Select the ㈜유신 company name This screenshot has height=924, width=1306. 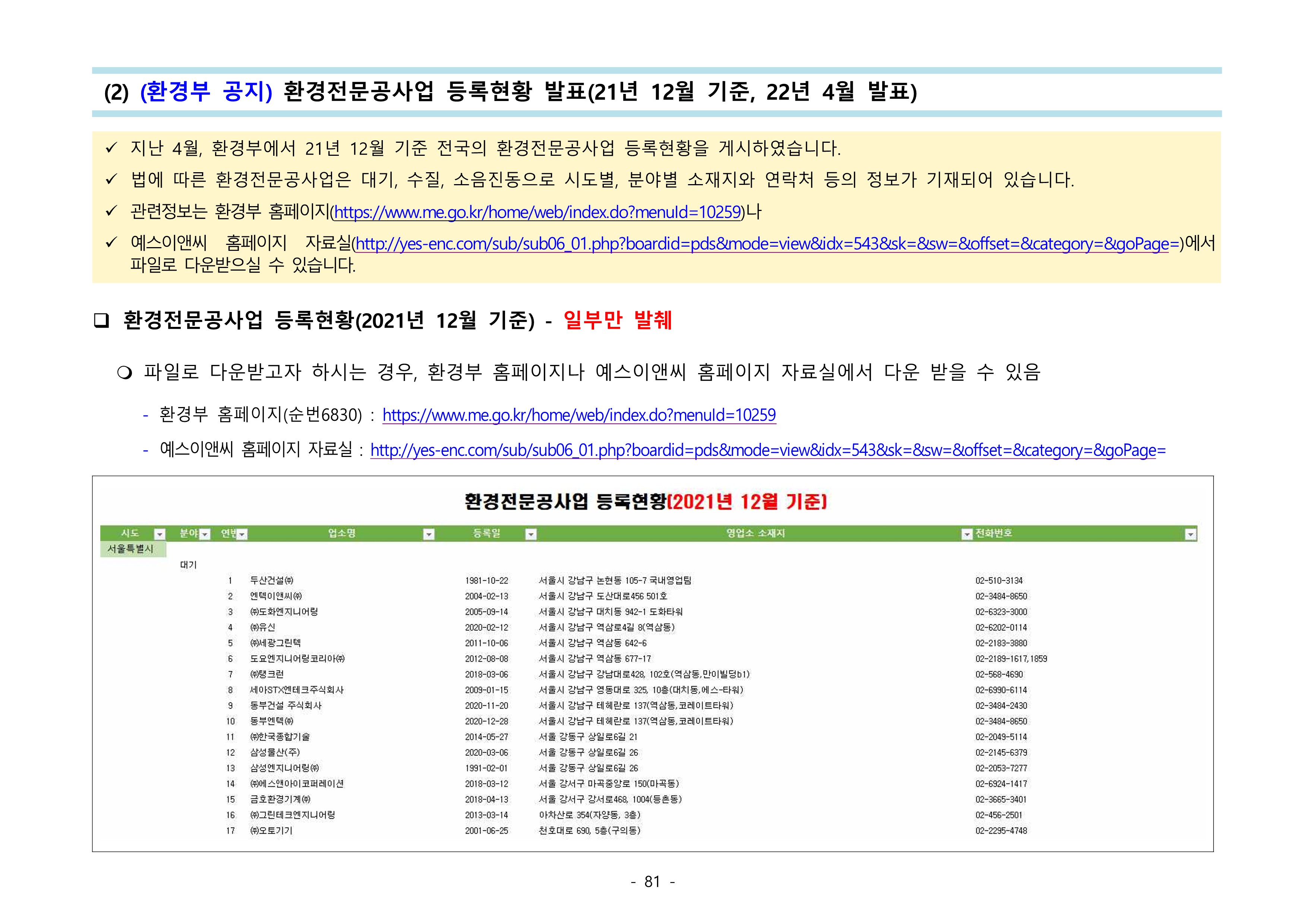click(263, 628)
